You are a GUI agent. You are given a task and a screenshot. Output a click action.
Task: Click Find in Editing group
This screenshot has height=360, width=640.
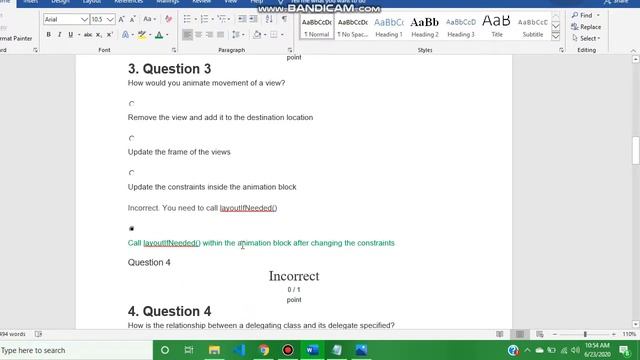[582, 15]
